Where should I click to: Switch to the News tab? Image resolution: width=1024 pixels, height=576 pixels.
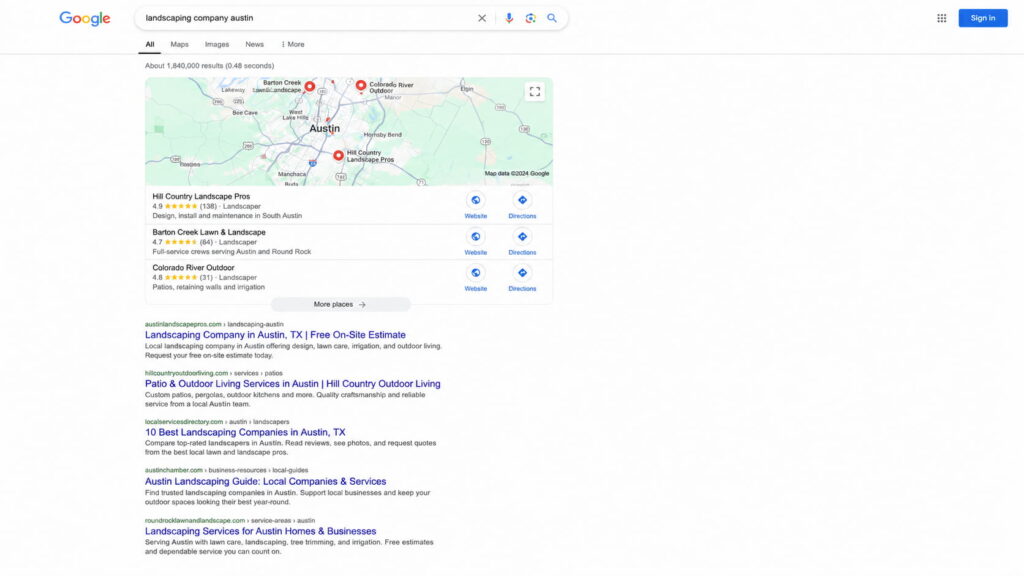255,44
